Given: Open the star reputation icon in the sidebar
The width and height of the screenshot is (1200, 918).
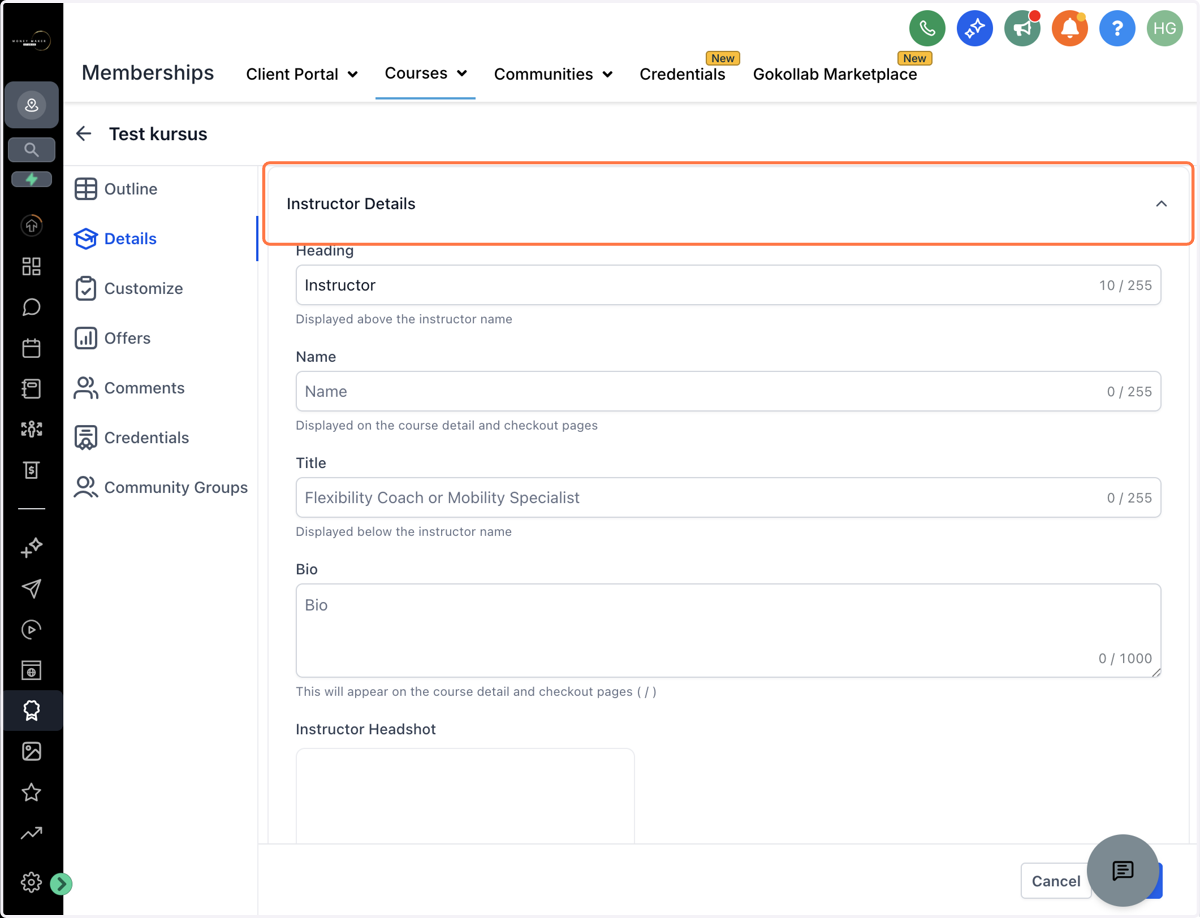Looking at the screenshot, I should tap(32, 792).
